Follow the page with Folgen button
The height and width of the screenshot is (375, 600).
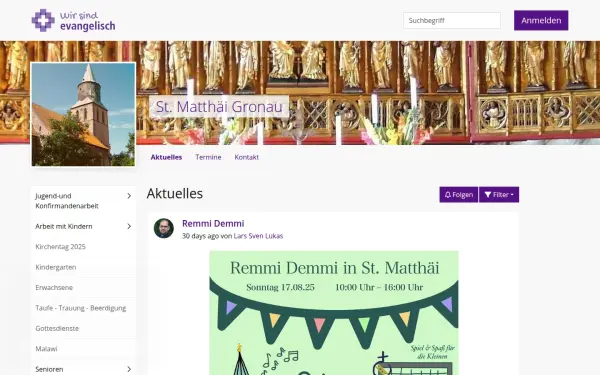pyautogui.click(x=458, y=195)
